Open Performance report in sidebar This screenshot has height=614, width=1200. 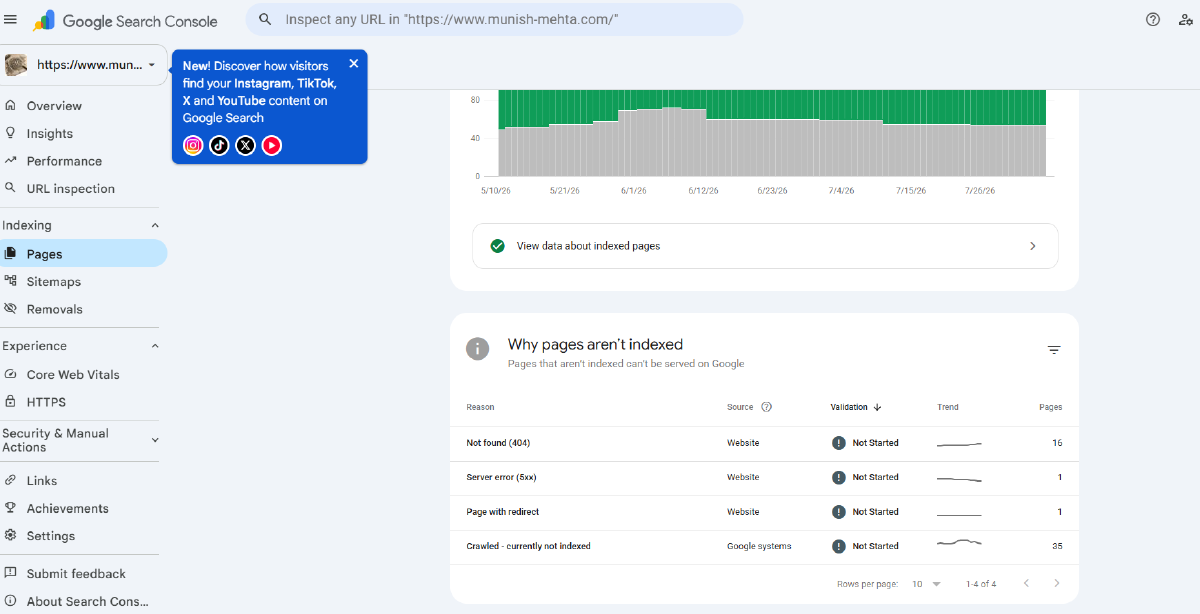[64, 161]
